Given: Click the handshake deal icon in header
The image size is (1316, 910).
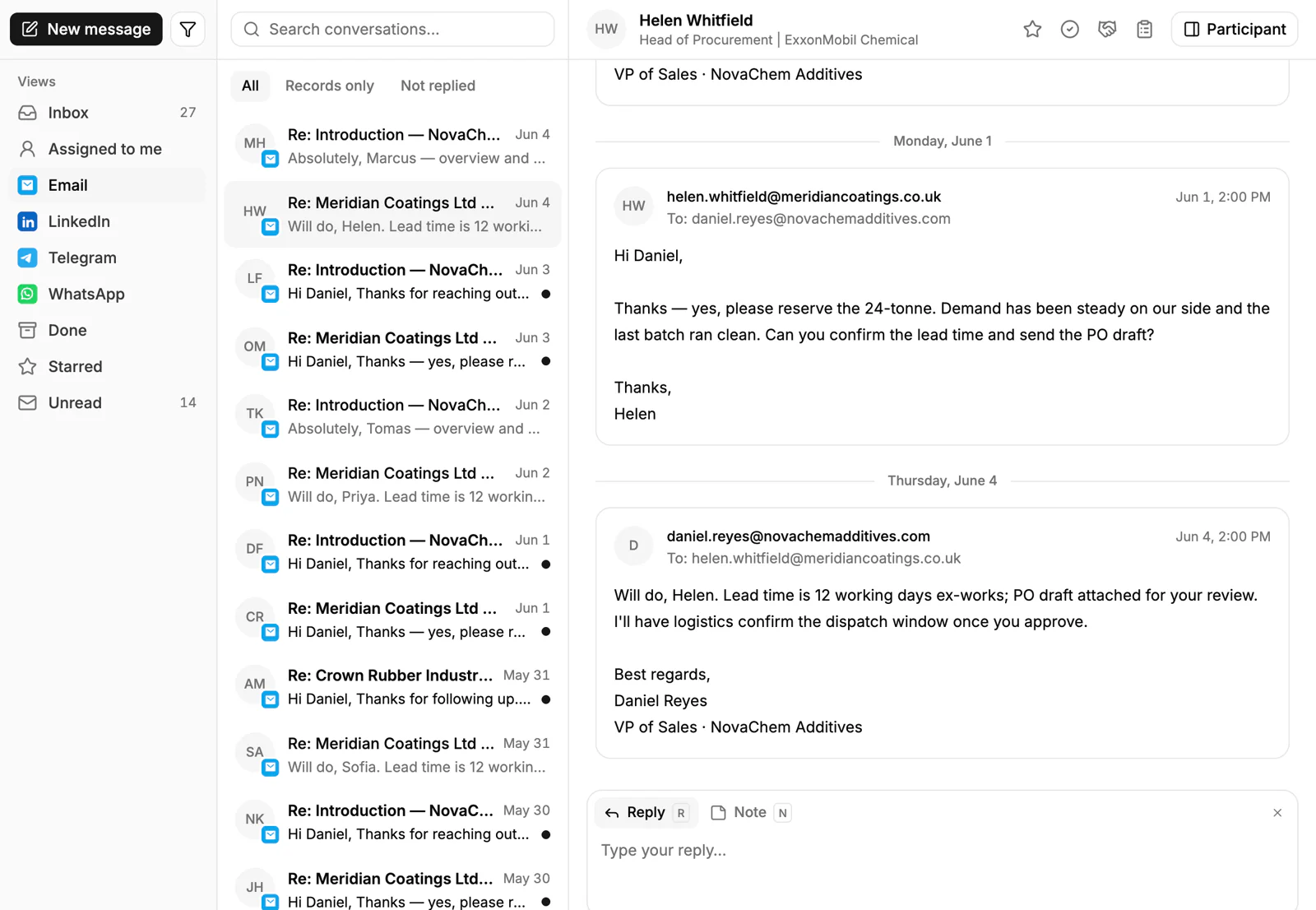Looking at the screenshot, I should pos(1107,30).
